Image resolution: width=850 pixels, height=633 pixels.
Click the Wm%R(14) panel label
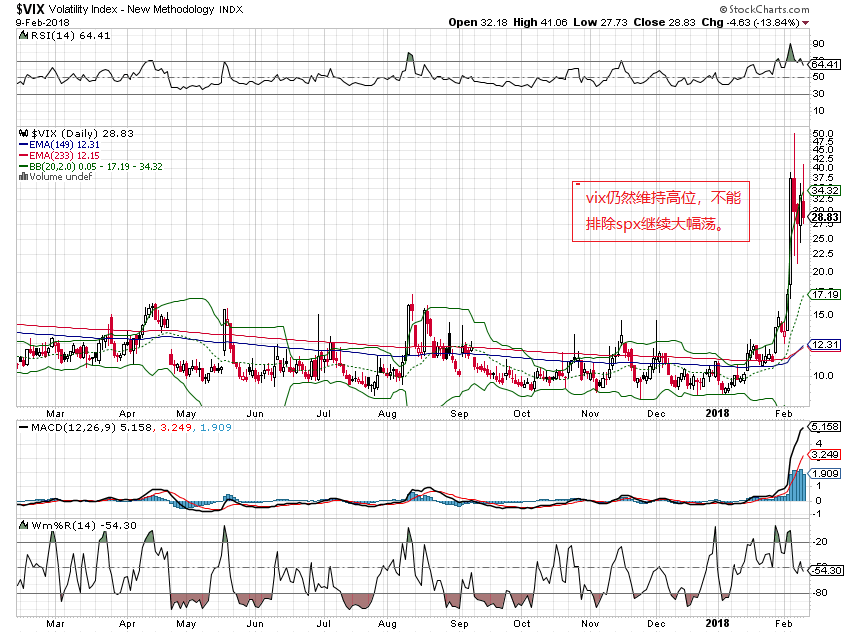(52, 523)
